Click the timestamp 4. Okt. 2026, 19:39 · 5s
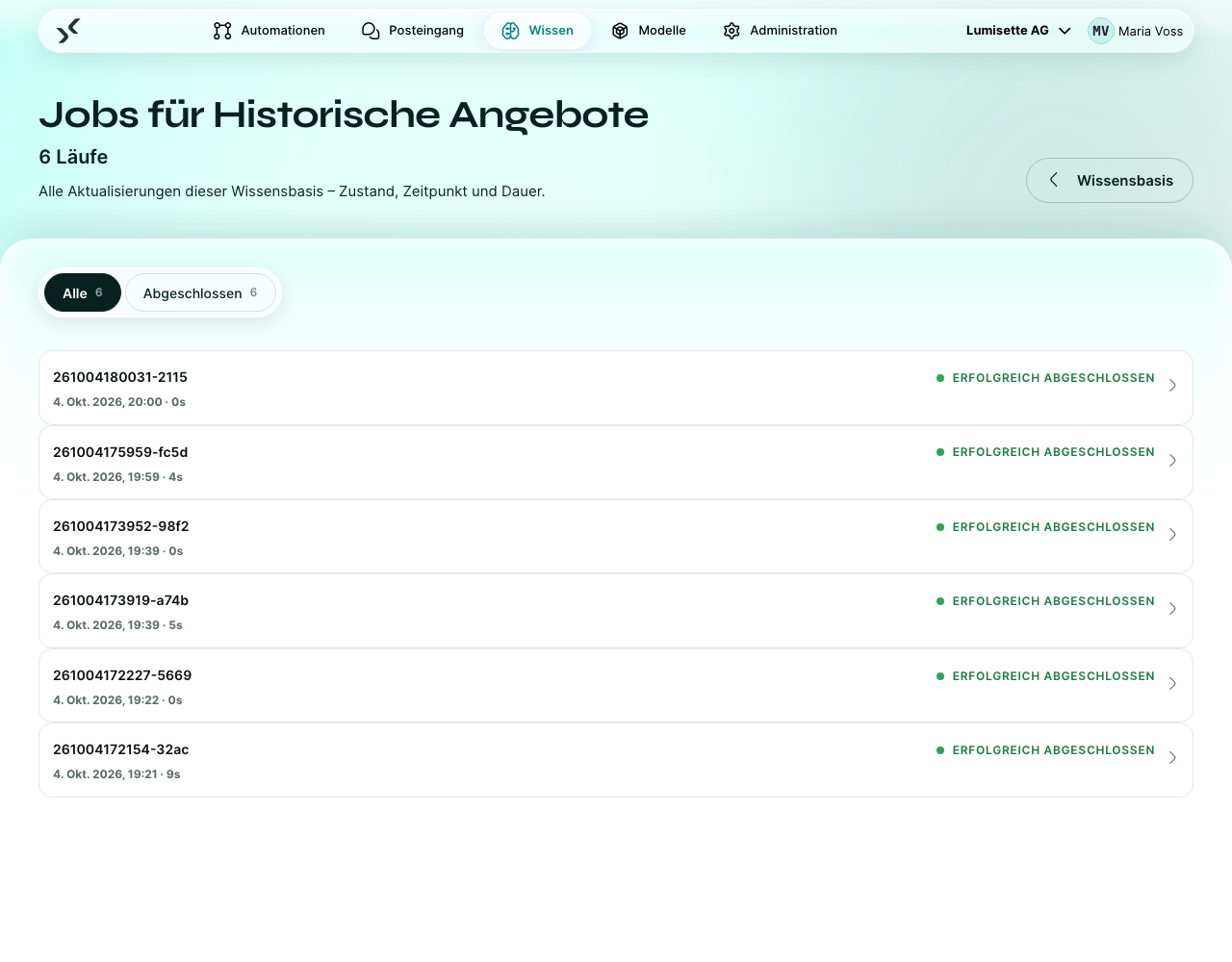 pos(117,625)
